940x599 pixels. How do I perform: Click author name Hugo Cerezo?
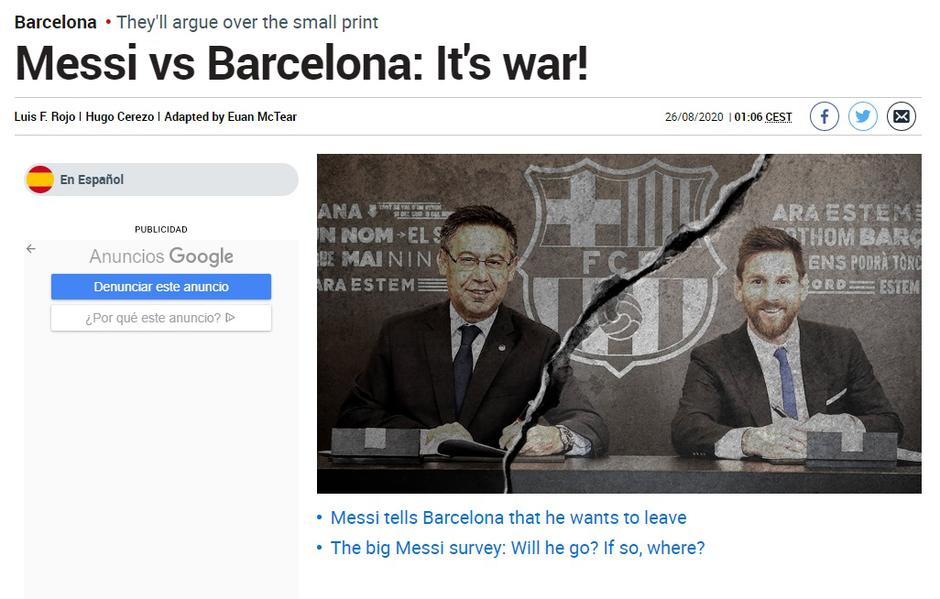[x=120, y=117]
